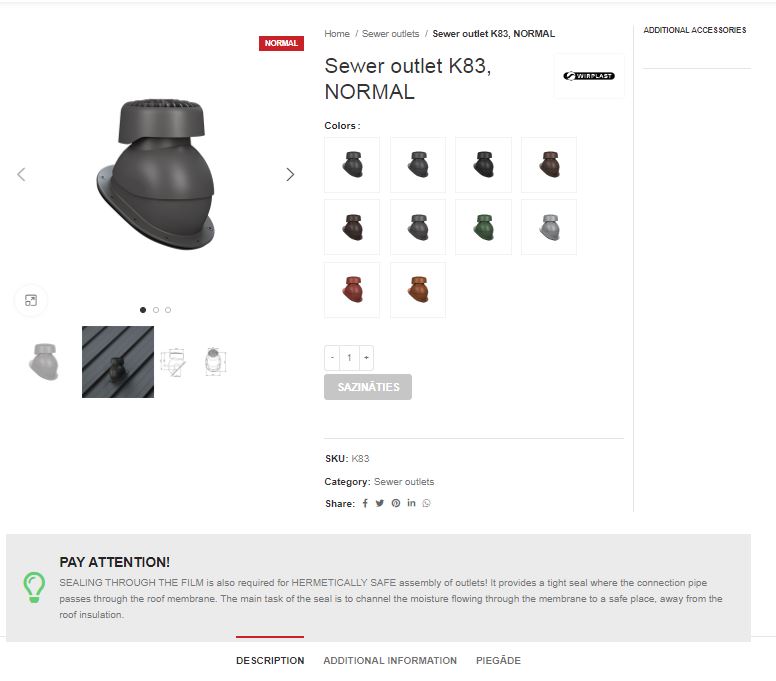Screen dimensions: 776x681
Task: Choose the light grey color swatch
Action: tap(549, 227)
